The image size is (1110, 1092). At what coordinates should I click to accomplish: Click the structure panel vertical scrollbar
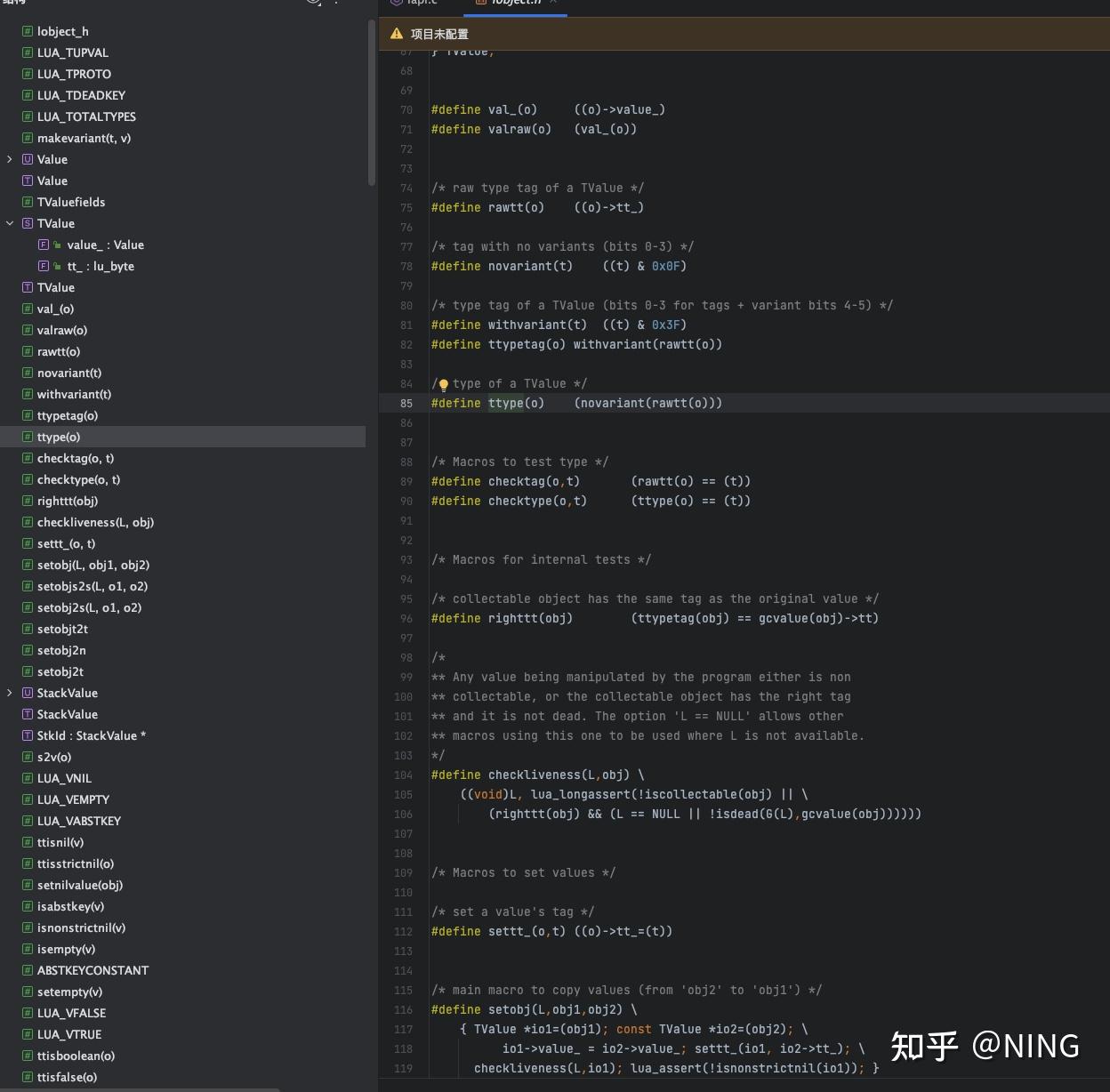click(x=372, y=102)
